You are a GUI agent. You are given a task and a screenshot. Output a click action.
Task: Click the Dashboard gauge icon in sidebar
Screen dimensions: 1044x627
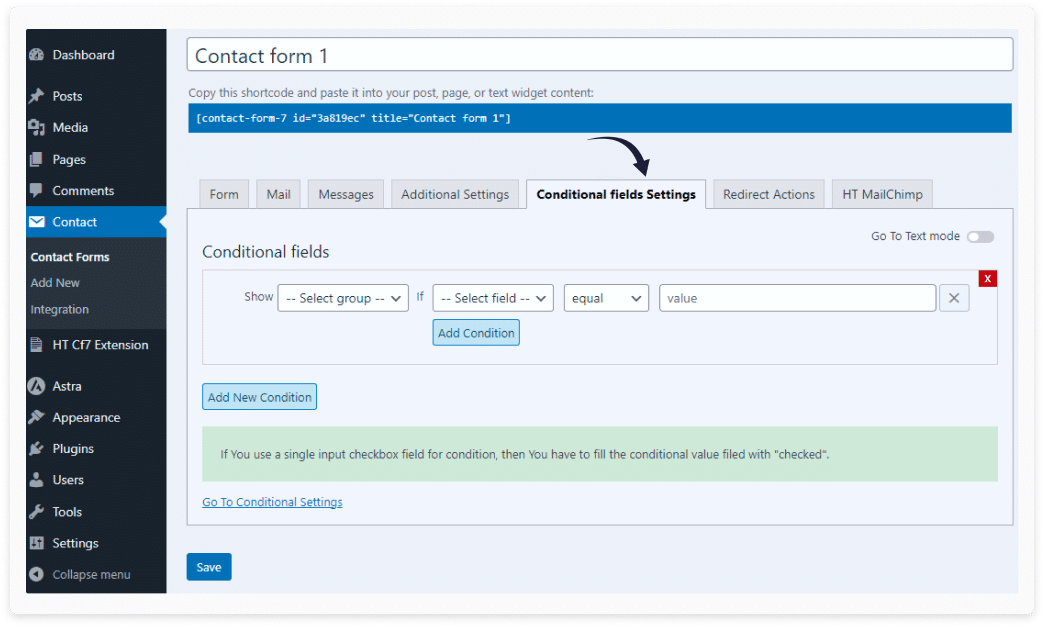(x=37, y=55)
